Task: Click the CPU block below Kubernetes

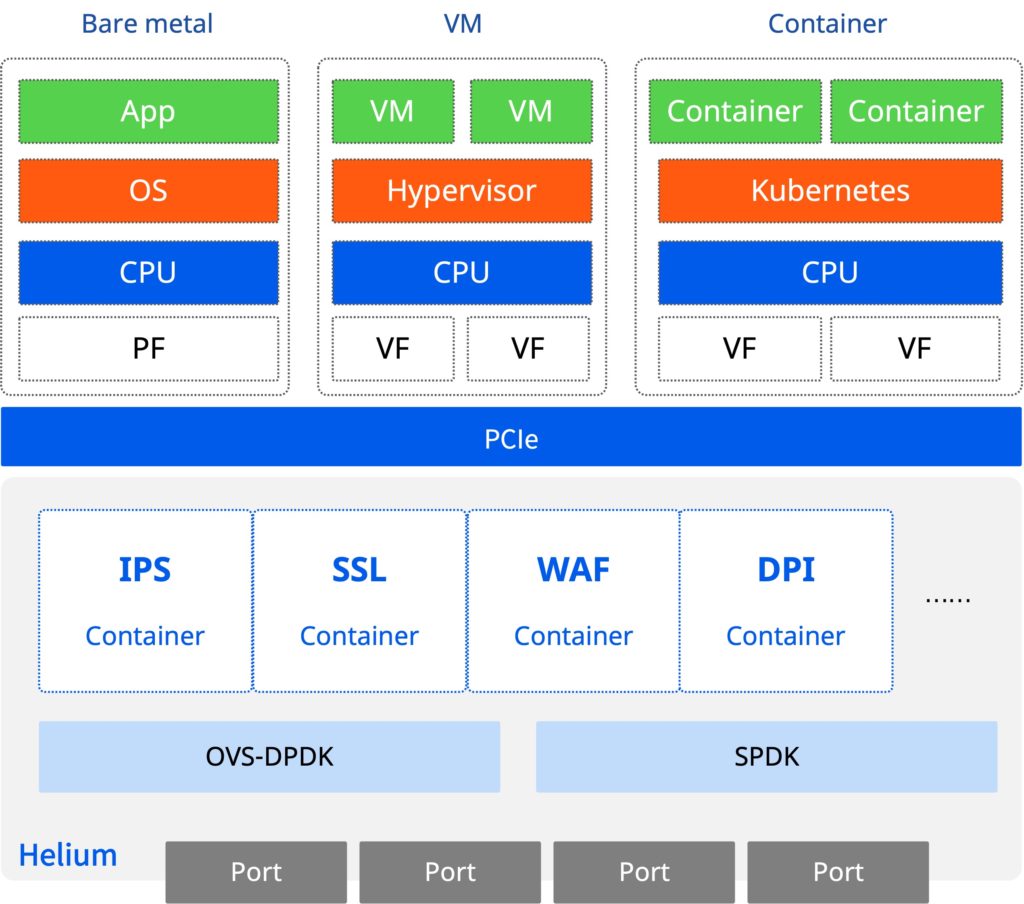Action: 830,272
